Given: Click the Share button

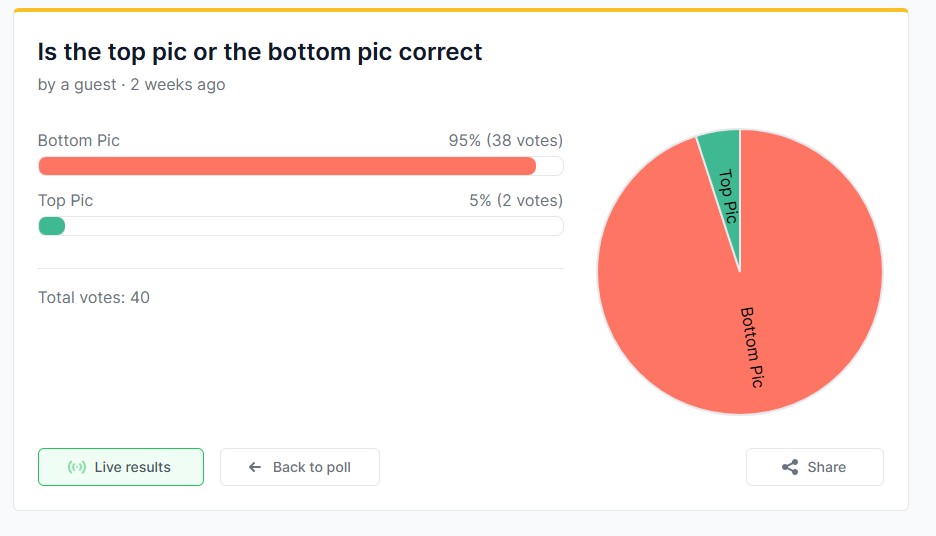Looking at the screenshot, I should [x=814, y=467].
